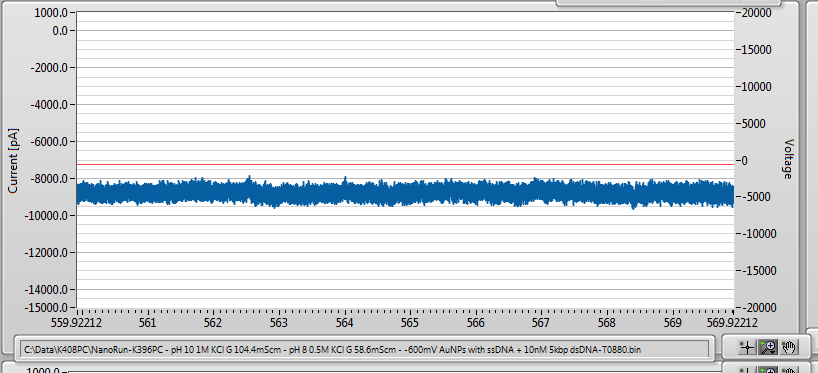Click the -6000.0 value on the current axis

point(50,142)
